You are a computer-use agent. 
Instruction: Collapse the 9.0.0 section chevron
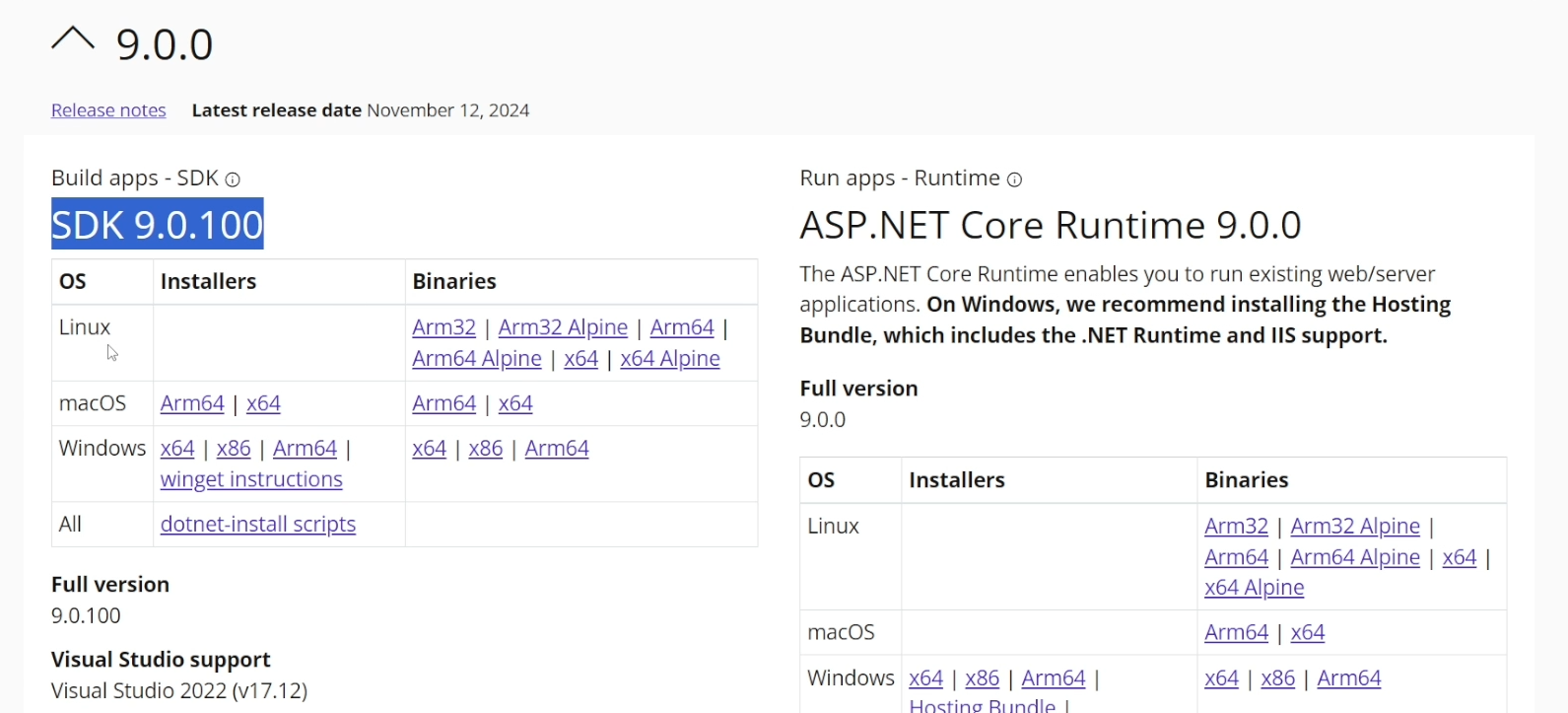click(73, 39)
